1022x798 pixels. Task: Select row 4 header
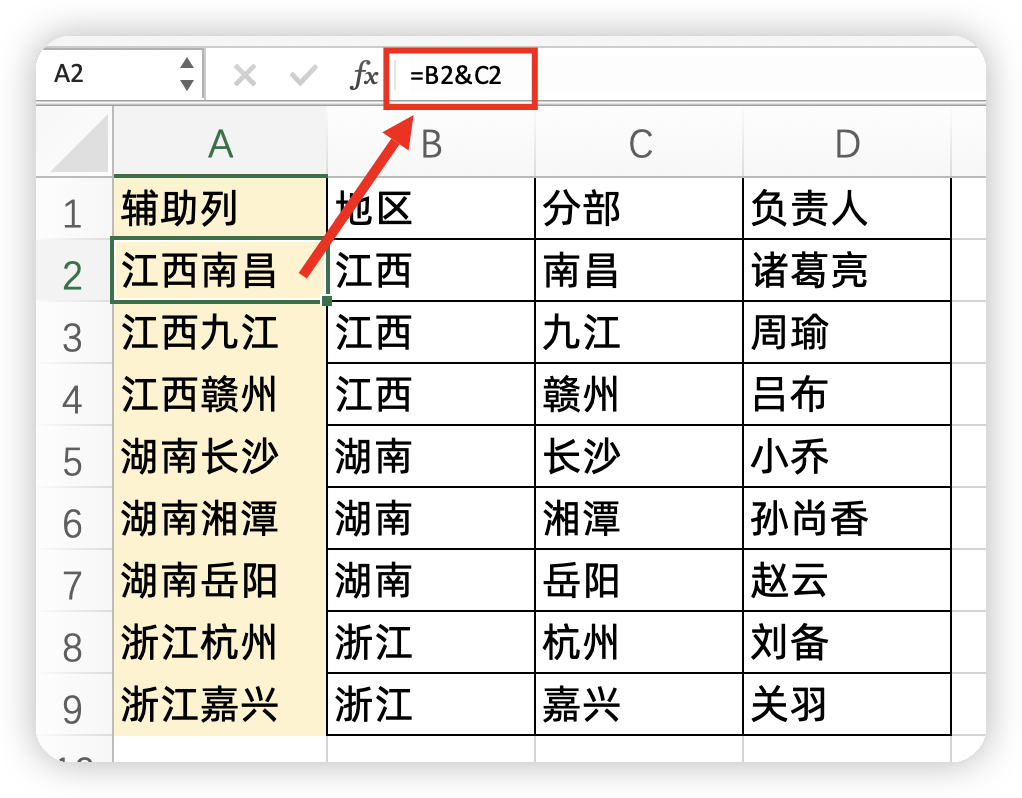73,394
